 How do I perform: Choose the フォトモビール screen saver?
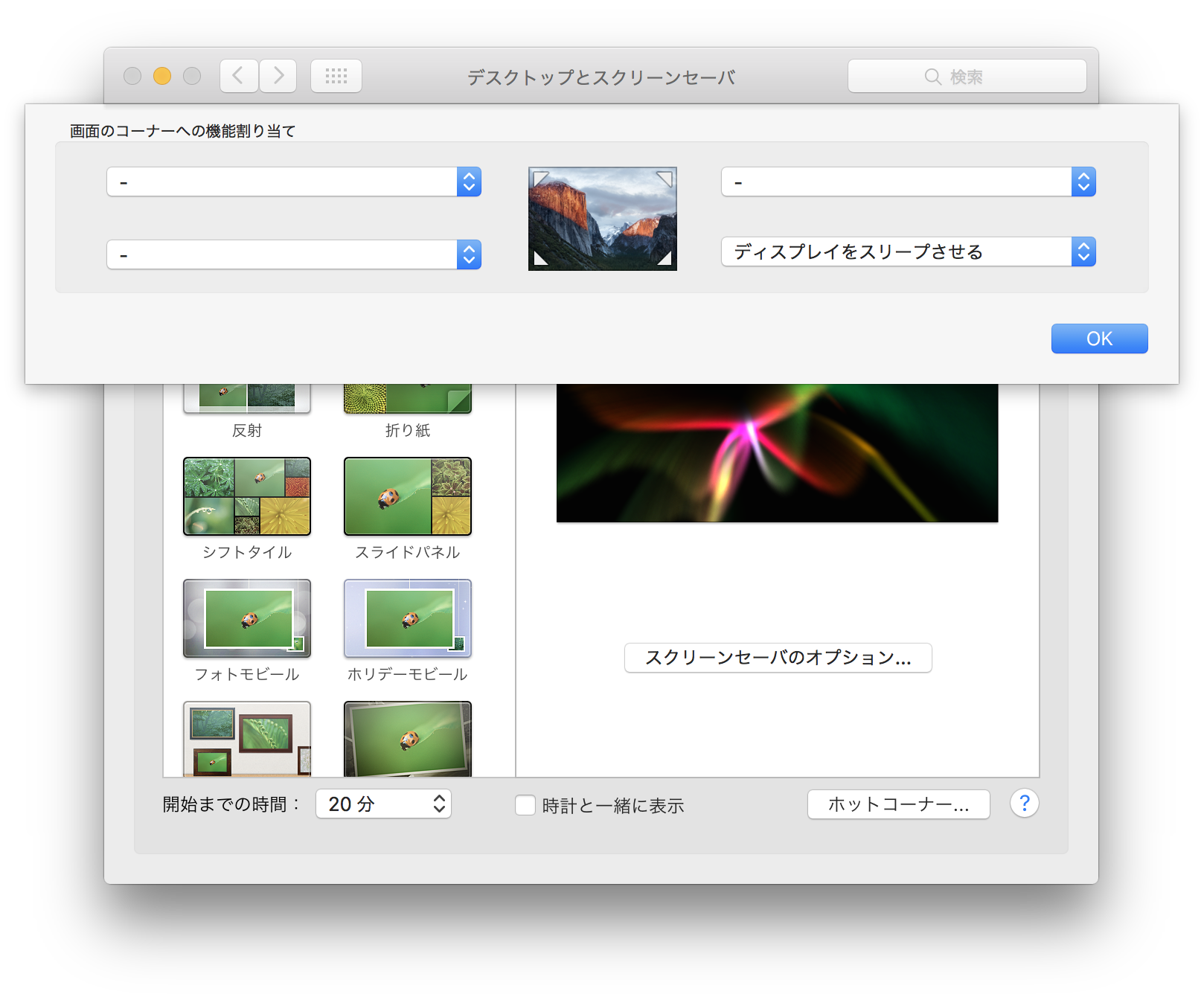click(x=247, y=618)
